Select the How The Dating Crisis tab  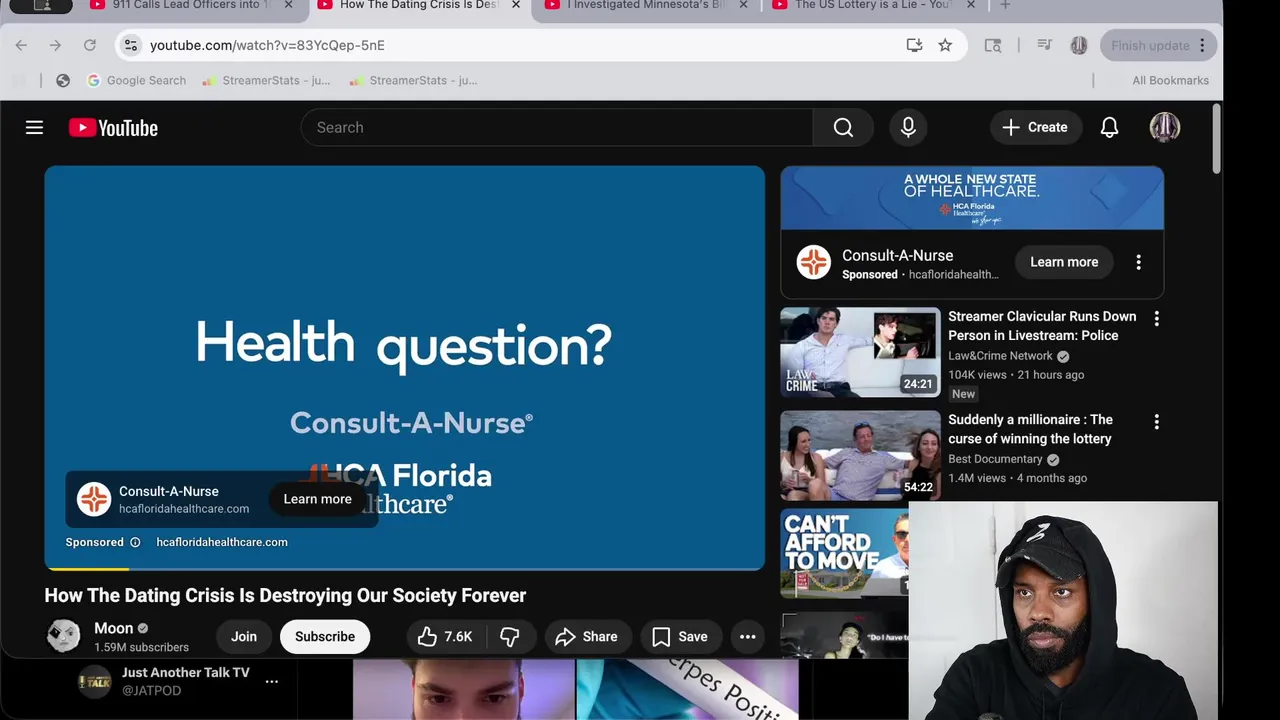point(418,6)
